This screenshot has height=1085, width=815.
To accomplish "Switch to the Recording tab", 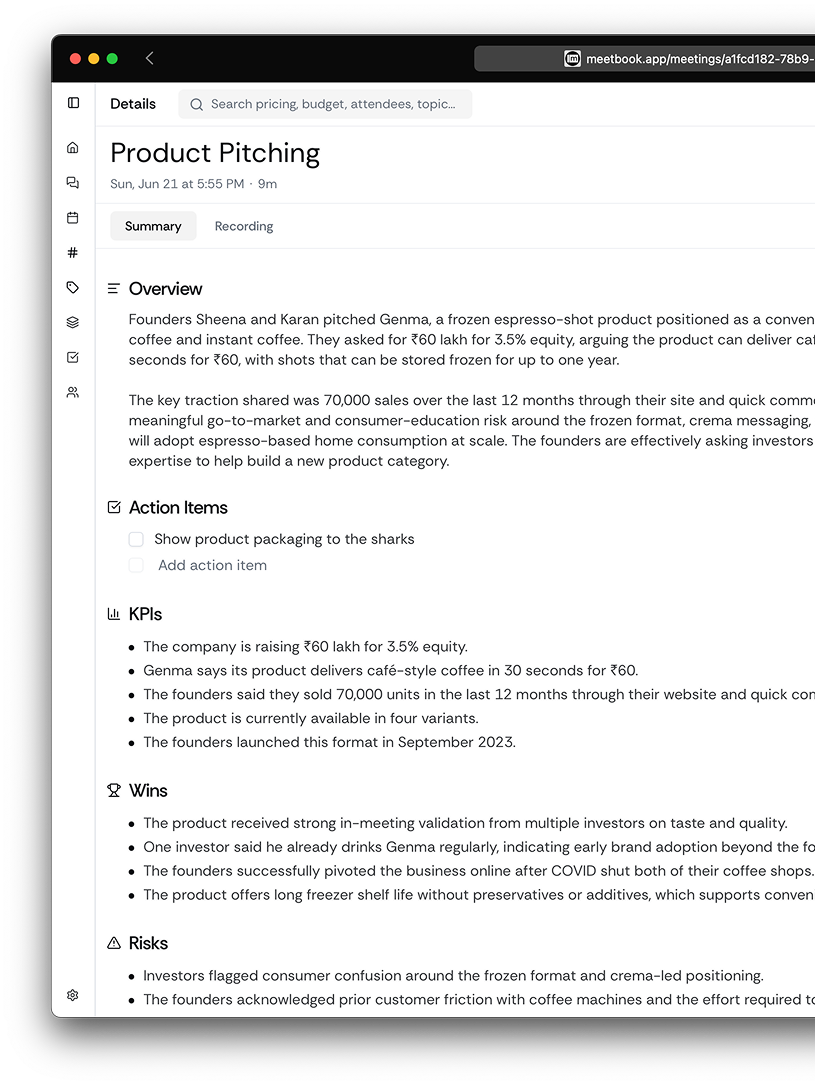I will (x=244, y=226).
